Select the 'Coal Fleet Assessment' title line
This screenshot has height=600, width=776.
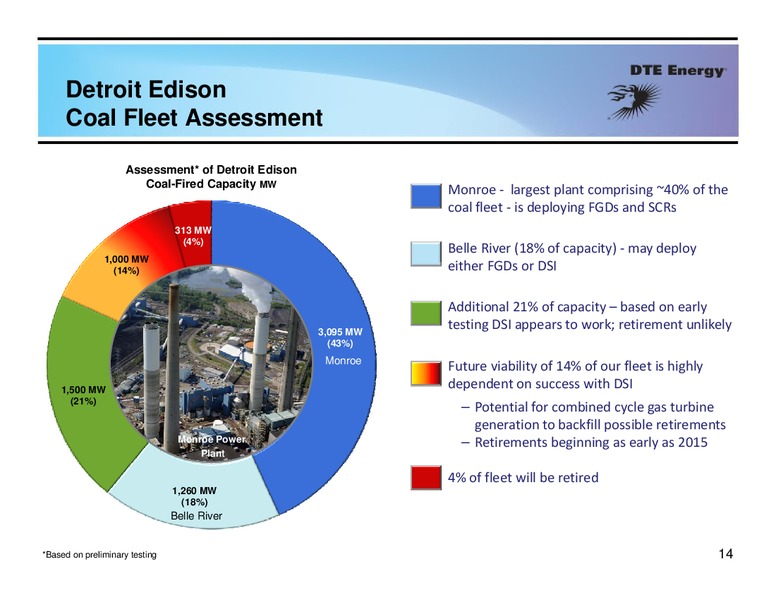tap(194, 118)
